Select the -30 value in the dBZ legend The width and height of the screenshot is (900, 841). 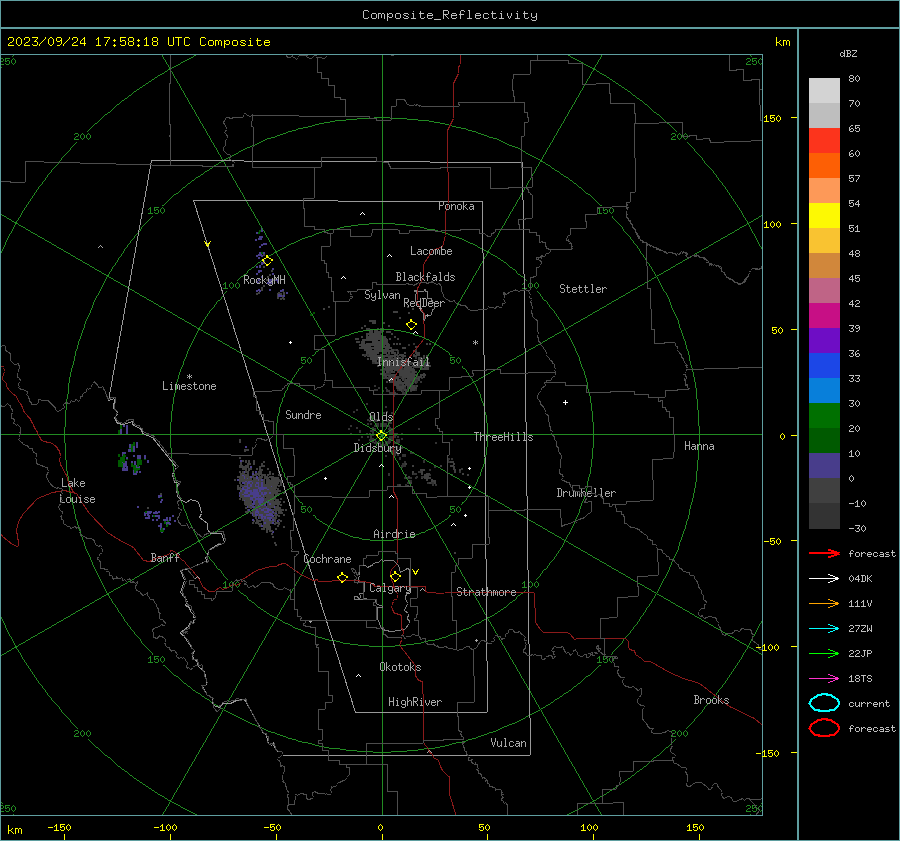[x=857, y=528]
